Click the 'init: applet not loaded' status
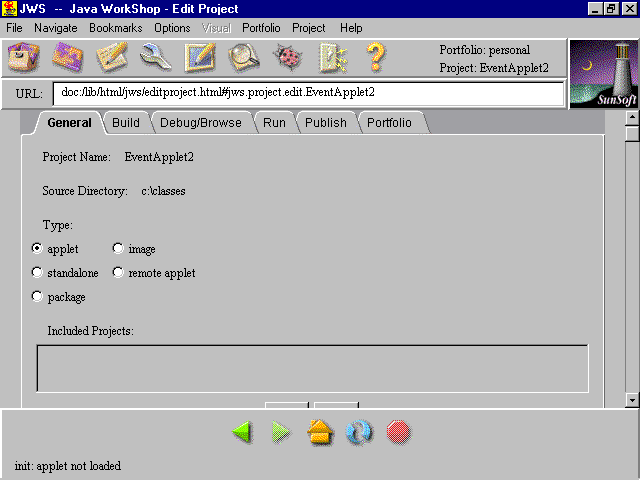This screenshot has height=480, width=640. 68,466
